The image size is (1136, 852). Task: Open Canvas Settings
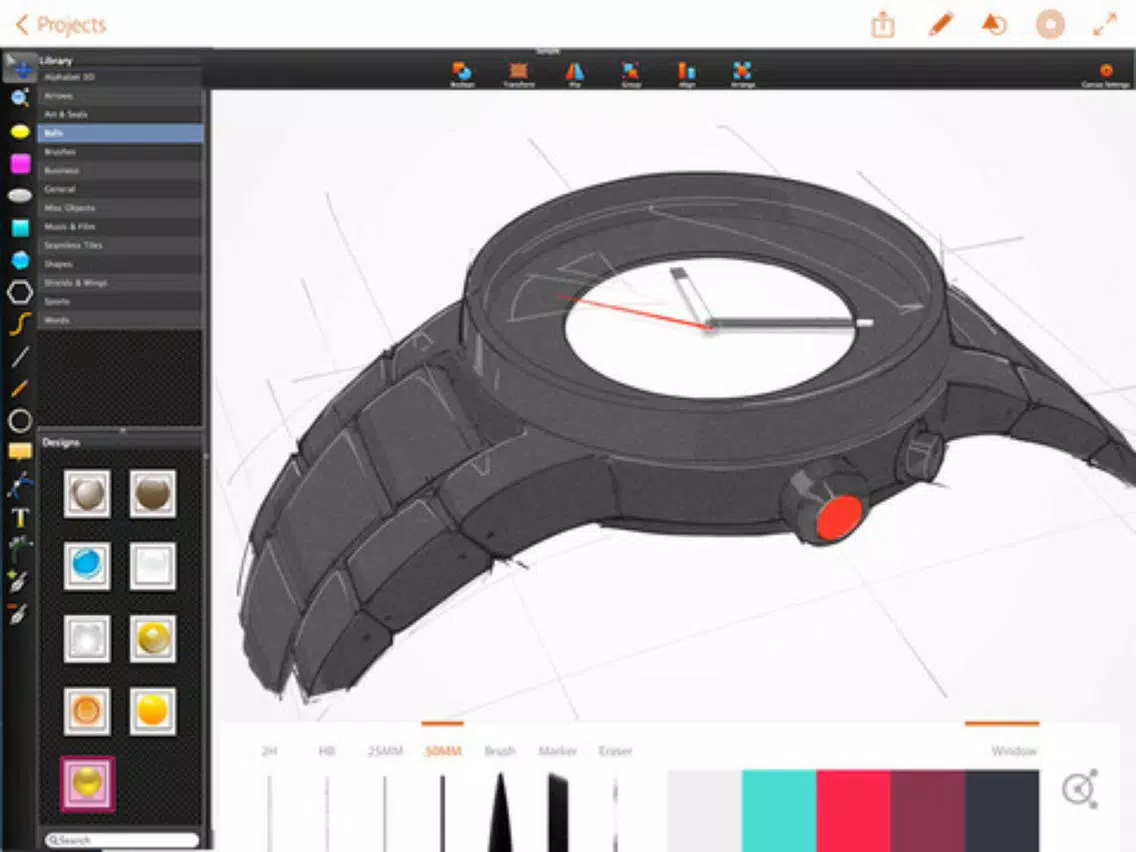coord(1106,75)
